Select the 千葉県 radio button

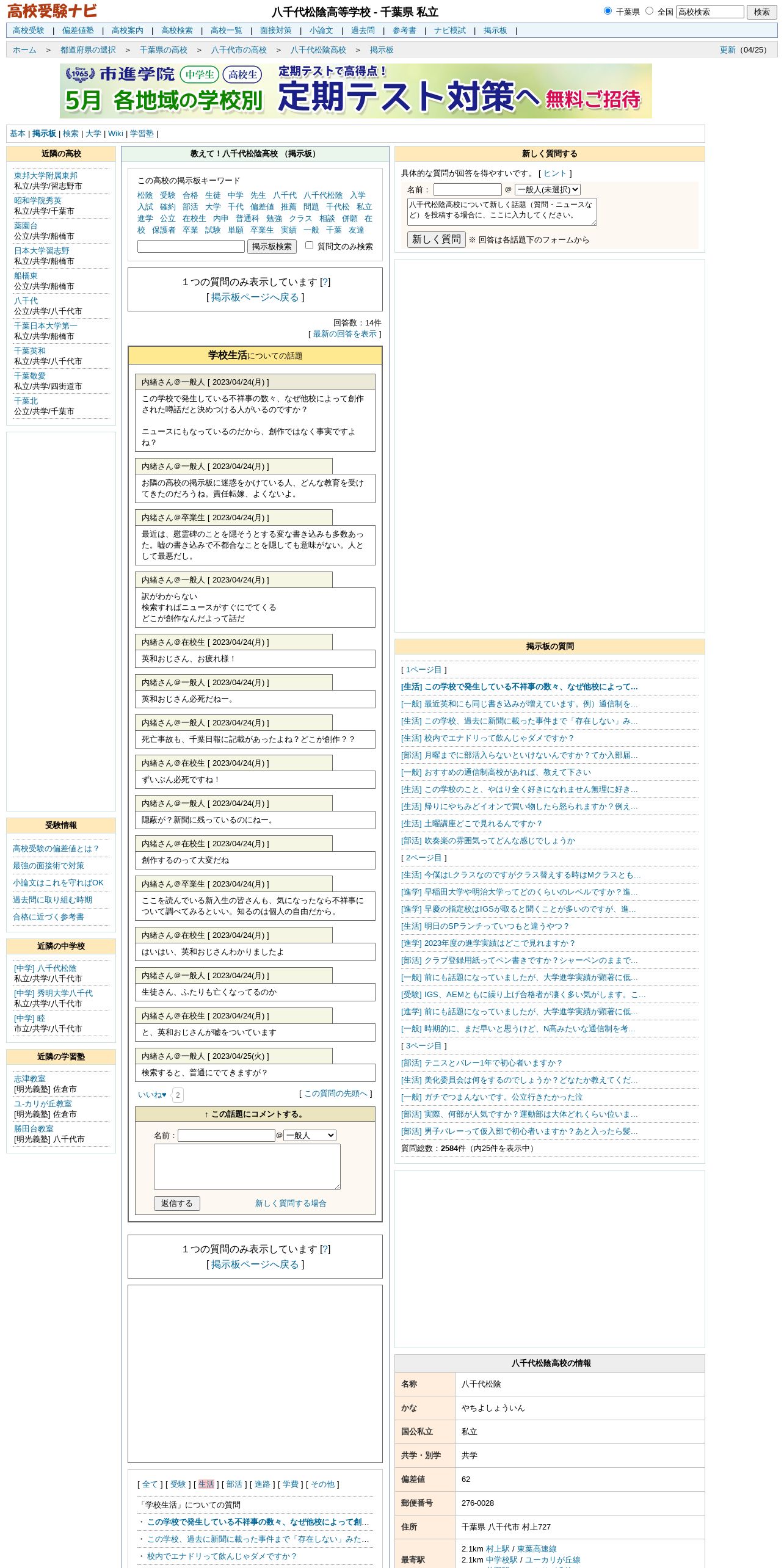(x=608, y=11)
